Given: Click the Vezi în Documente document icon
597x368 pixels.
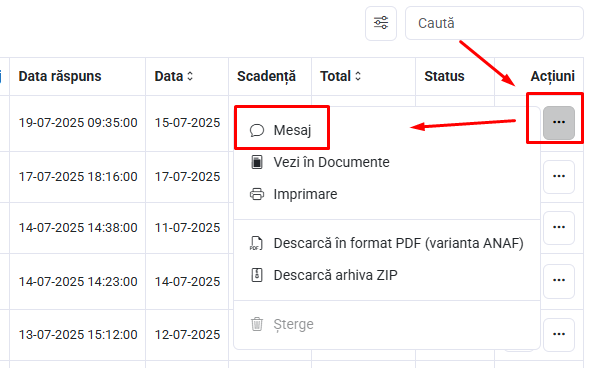Looking at the screenshot, I should pos(257,162).
